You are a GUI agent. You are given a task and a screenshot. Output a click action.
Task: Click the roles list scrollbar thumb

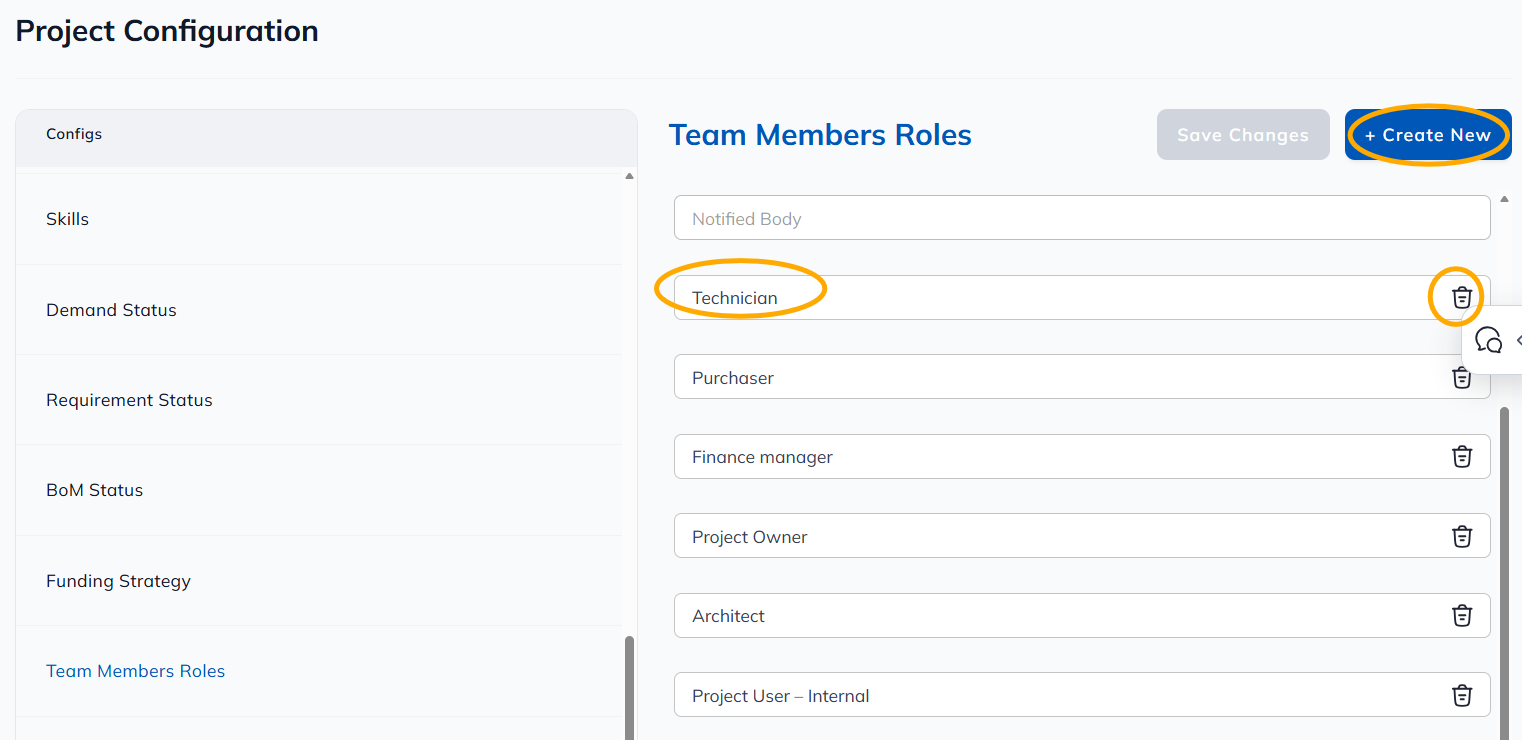pos(1505,573)
